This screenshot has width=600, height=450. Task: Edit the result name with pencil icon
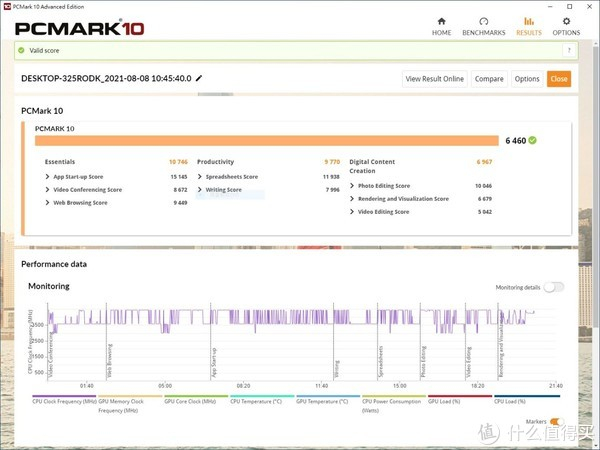coord(199,78)
